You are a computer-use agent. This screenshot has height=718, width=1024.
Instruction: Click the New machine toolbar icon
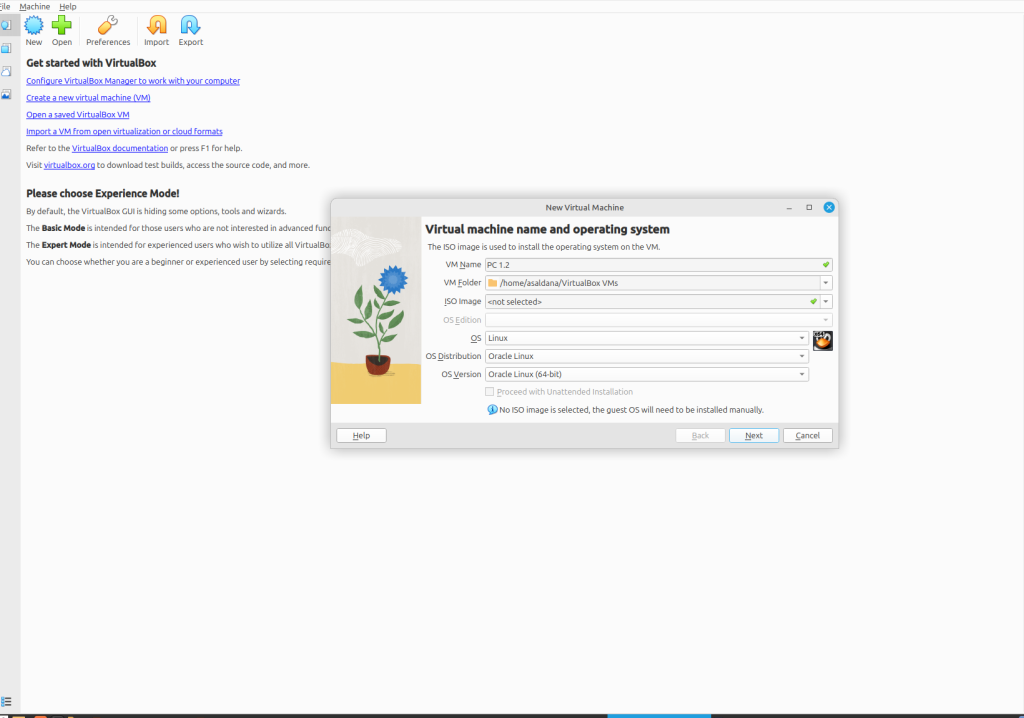pos(34,27)
